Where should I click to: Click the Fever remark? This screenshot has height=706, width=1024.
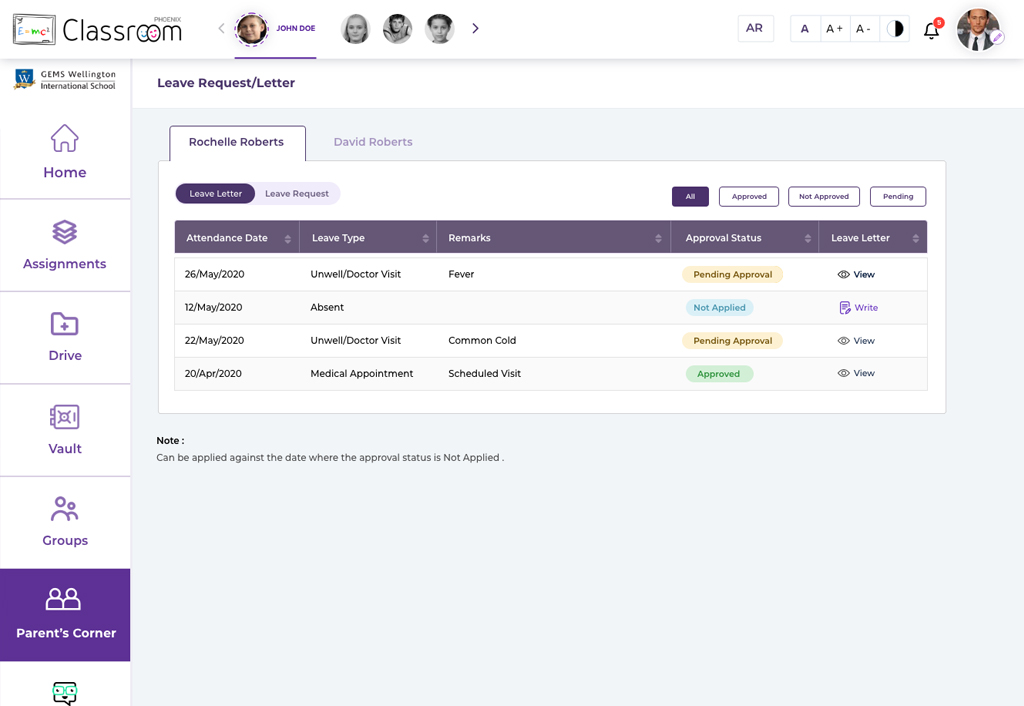(x=461, y=274)
